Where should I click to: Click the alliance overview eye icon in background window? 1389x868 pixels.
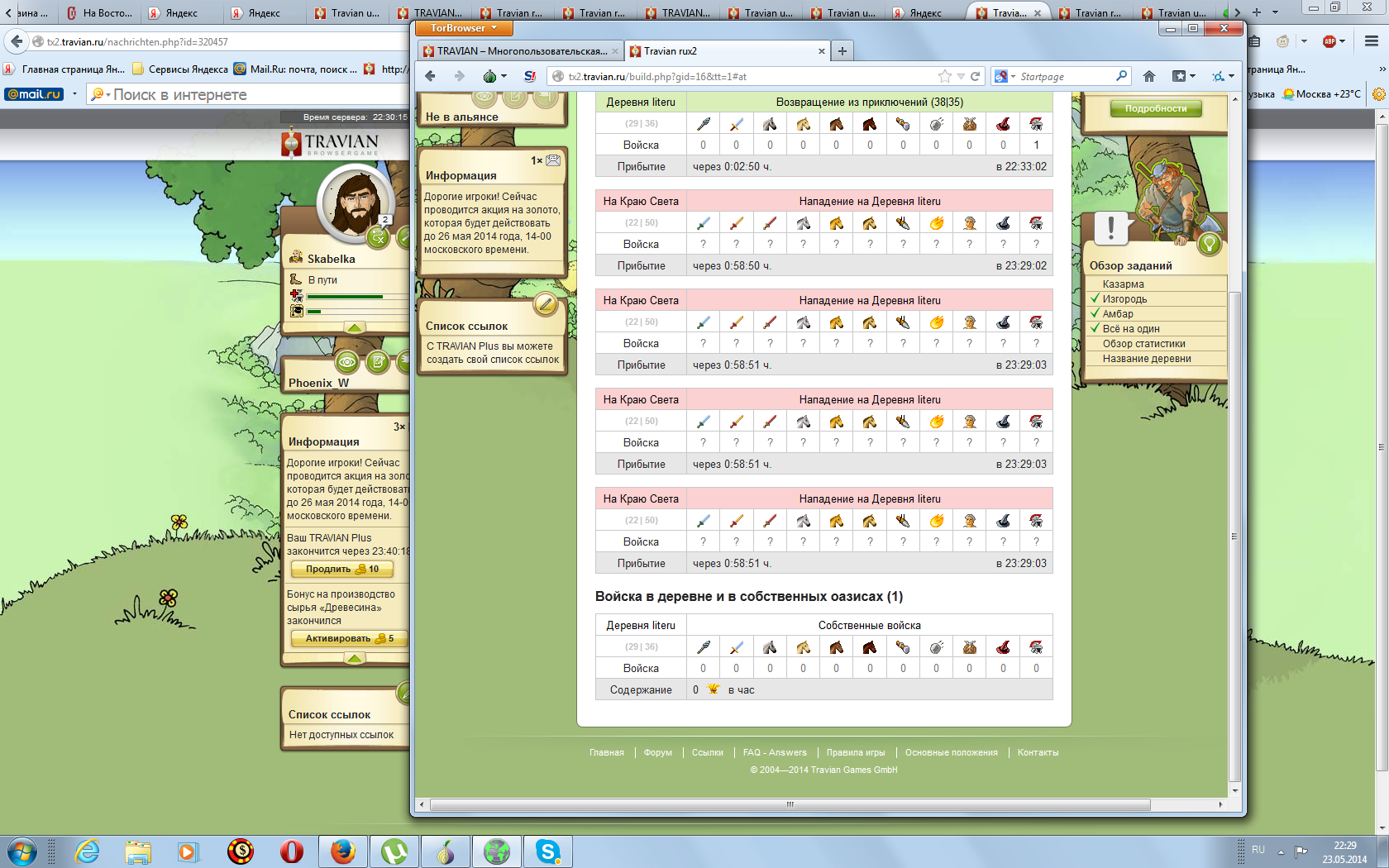pyautogui.click(x=347, y=362)
